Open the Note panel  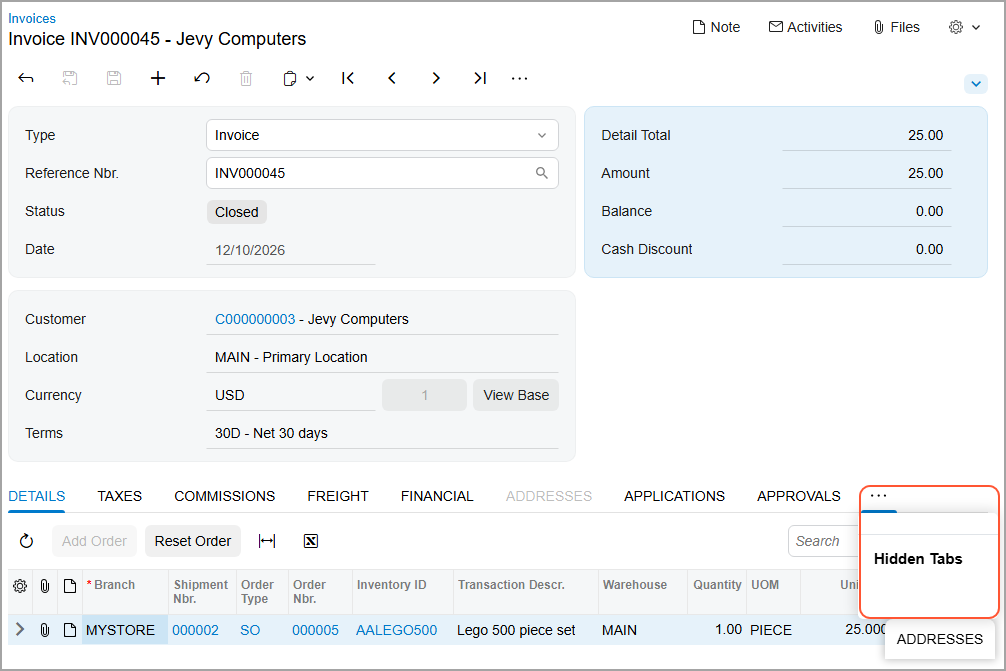pyautogui.click(x=716, y=27)
